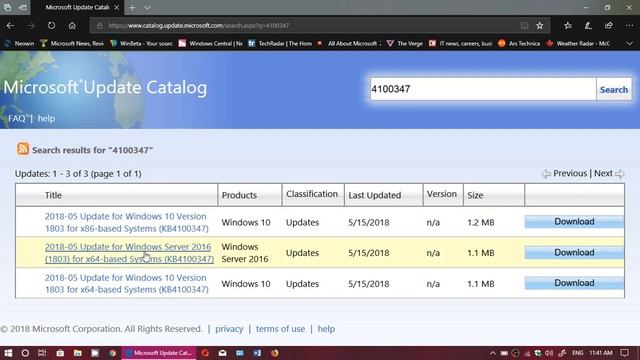Open the Edge Hub favorites panel

tap(568, 25)
